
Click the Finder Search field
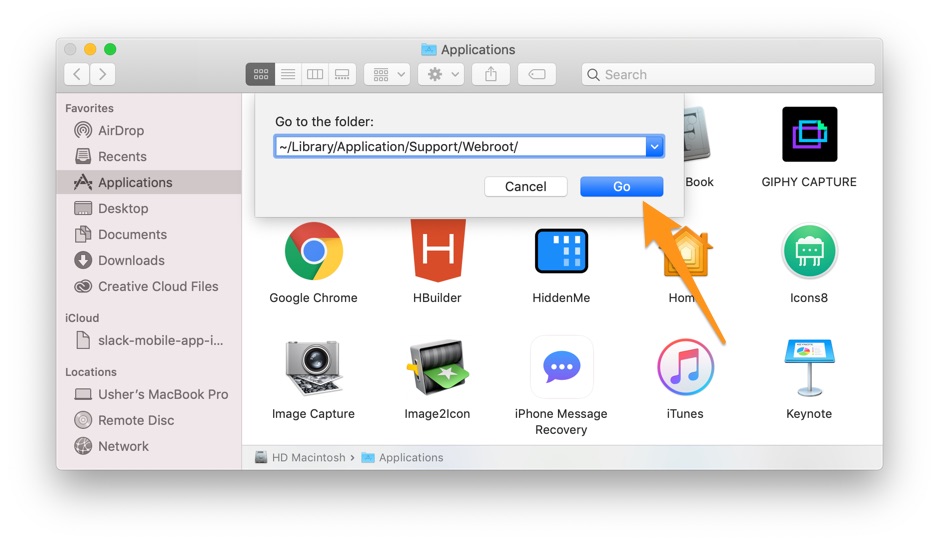click(x=728, y=74)
